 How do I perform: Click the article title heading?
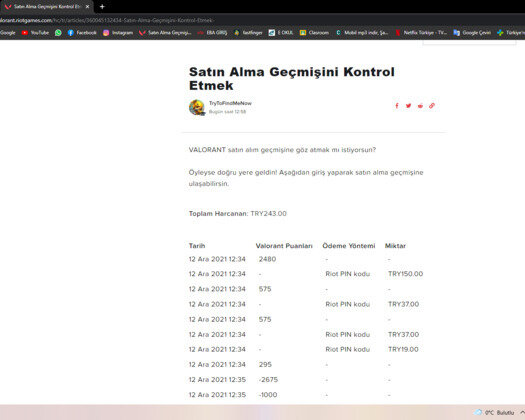tap(292, 78)
